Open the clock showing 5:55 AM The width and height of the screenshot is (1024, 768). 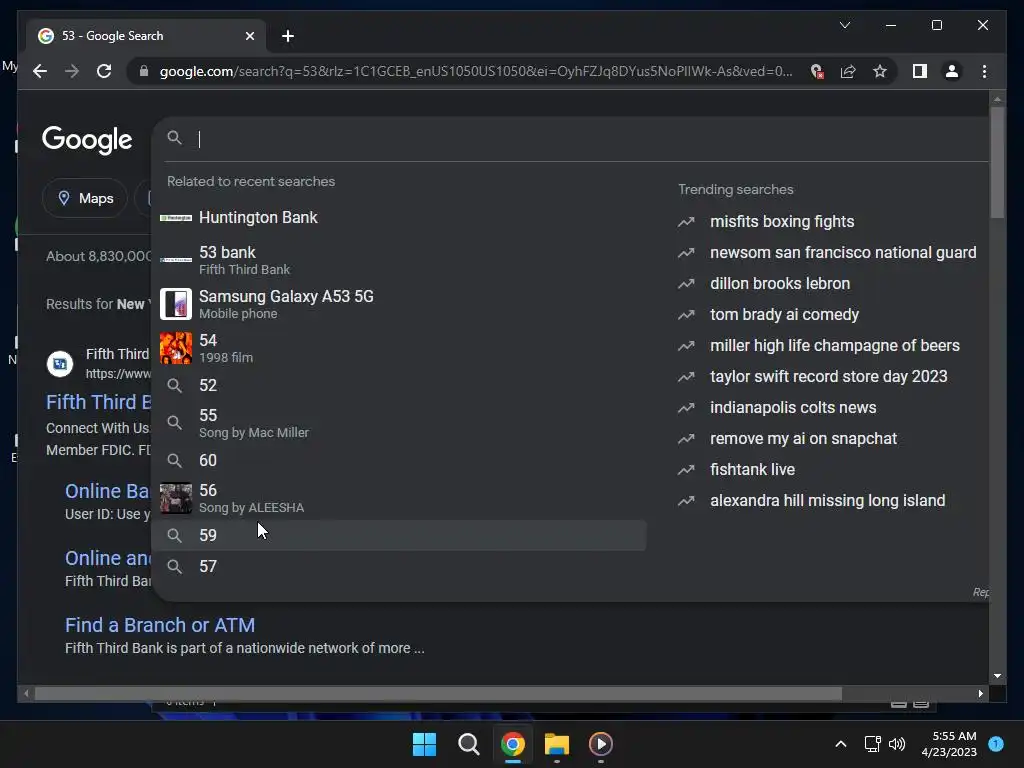point(949,744)
